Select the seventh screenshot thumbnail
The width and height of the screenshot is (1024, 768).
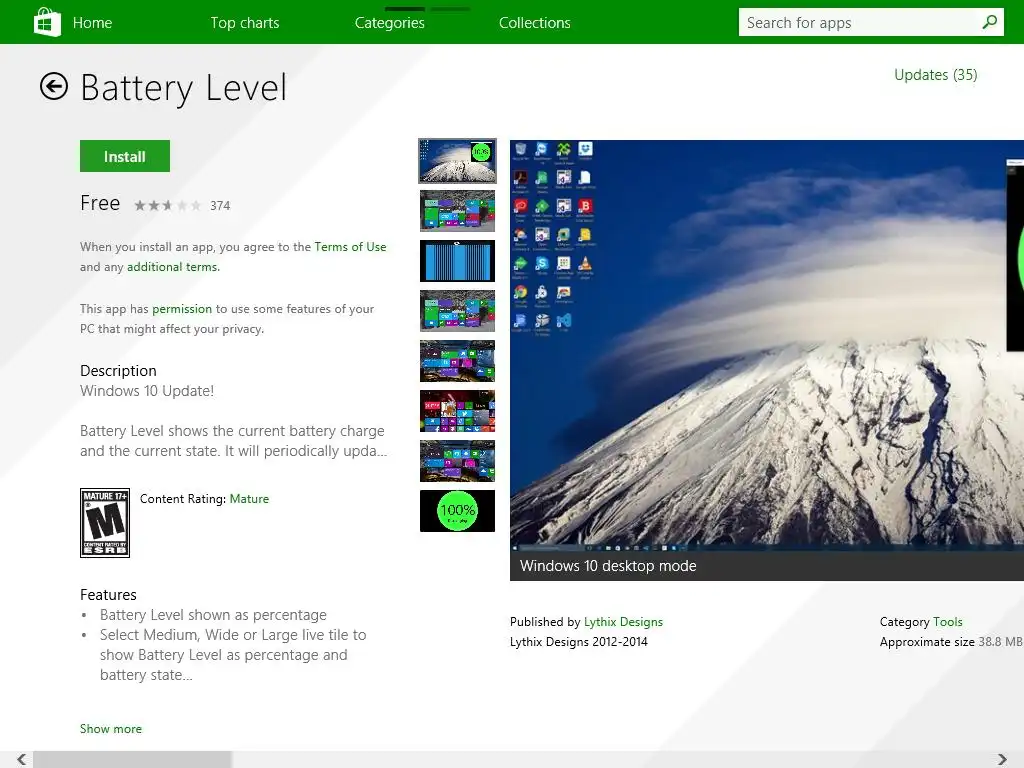457,461
